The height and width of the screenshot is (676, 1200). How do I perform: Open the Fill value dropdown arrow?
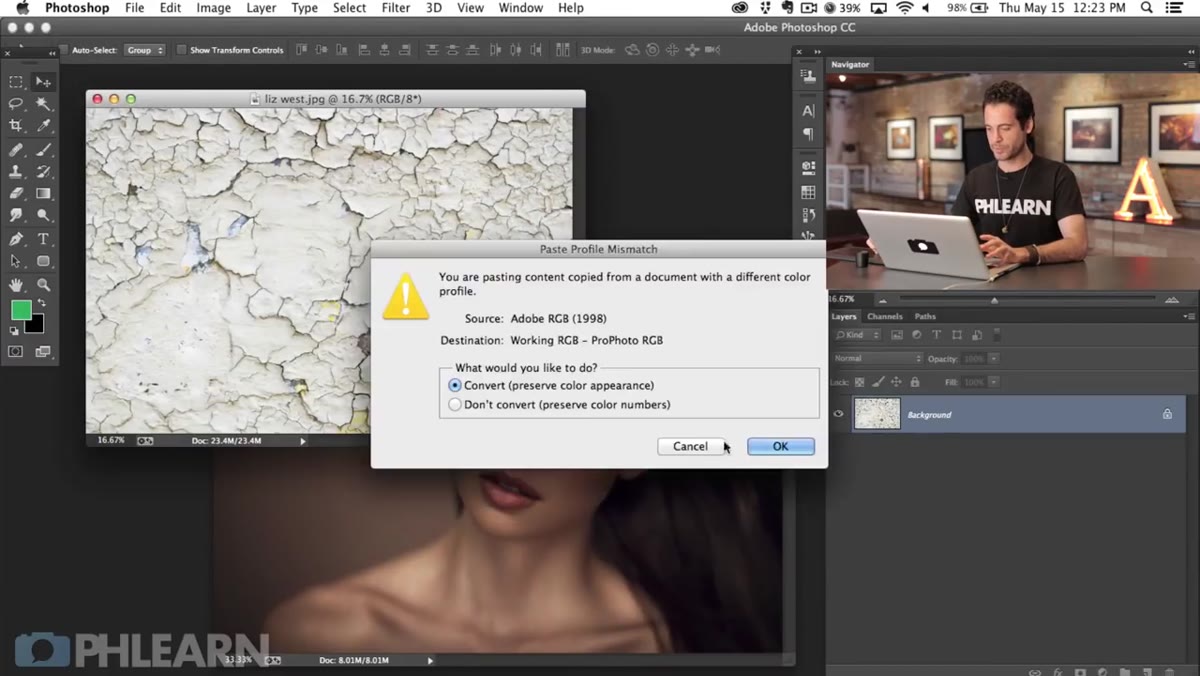click(994, 382)
